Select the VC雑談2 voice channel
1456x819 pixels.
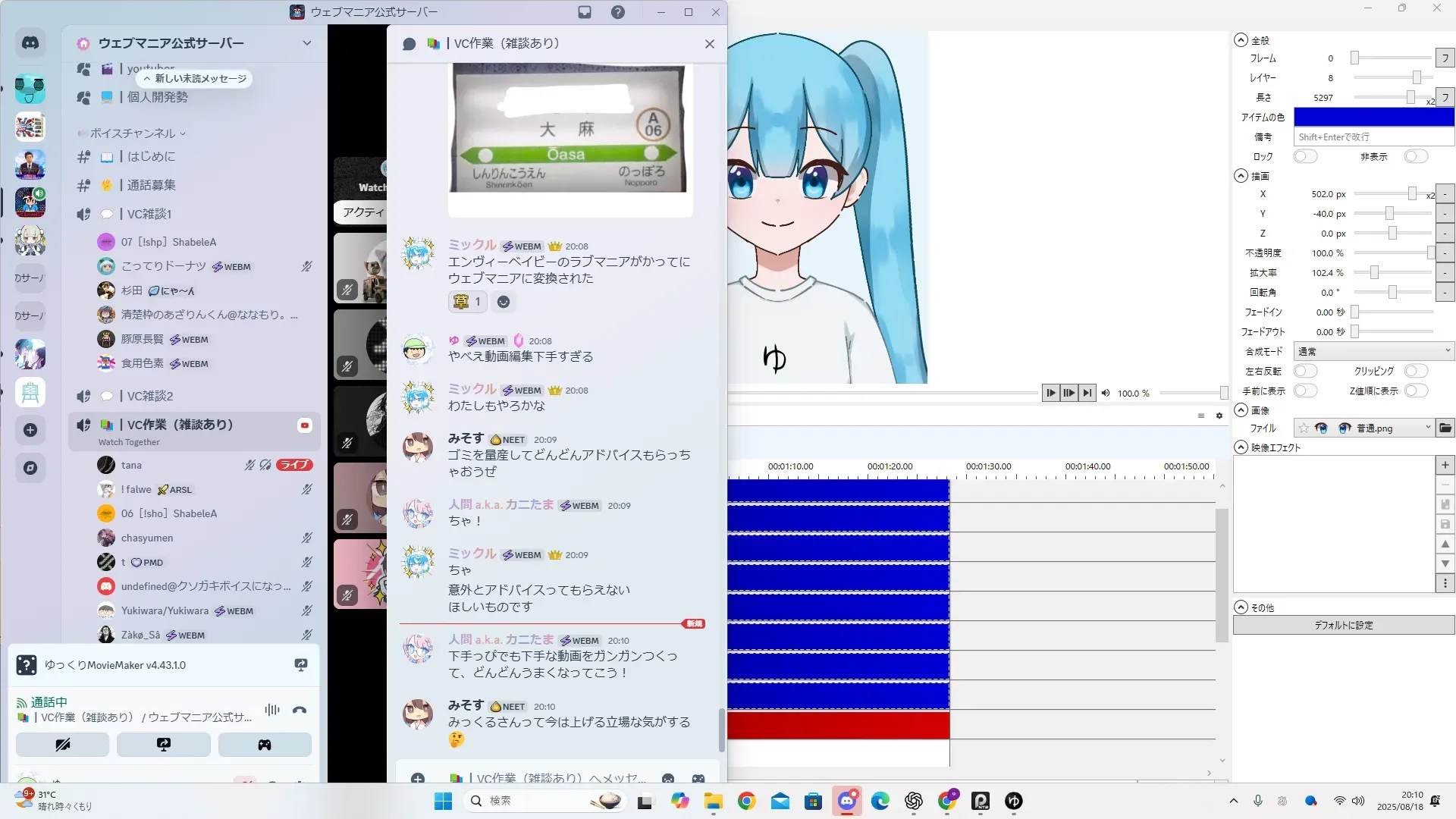(x=150, y=396)
